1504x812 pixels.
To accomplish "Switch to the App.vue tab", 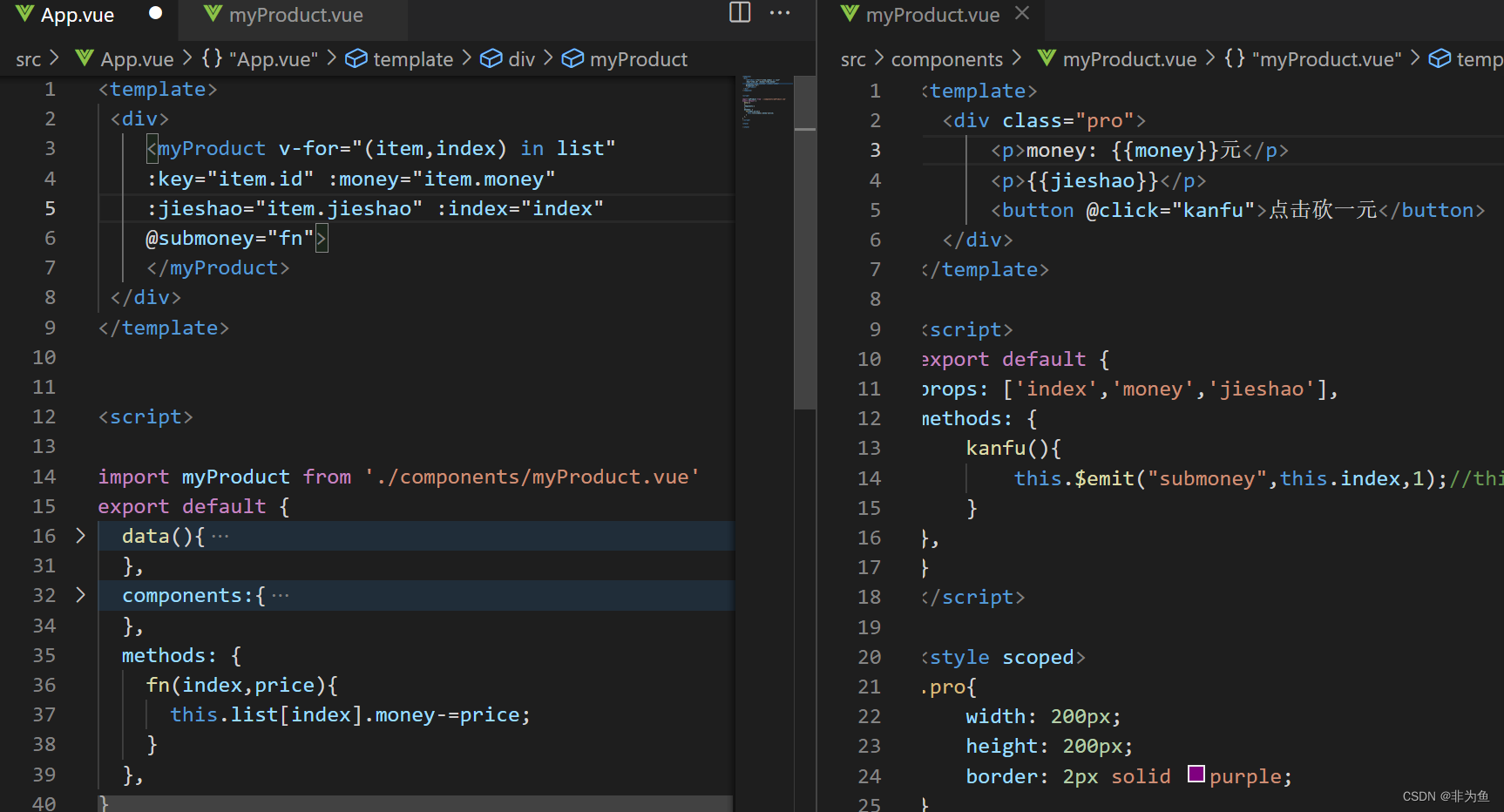I will [78, 15].
